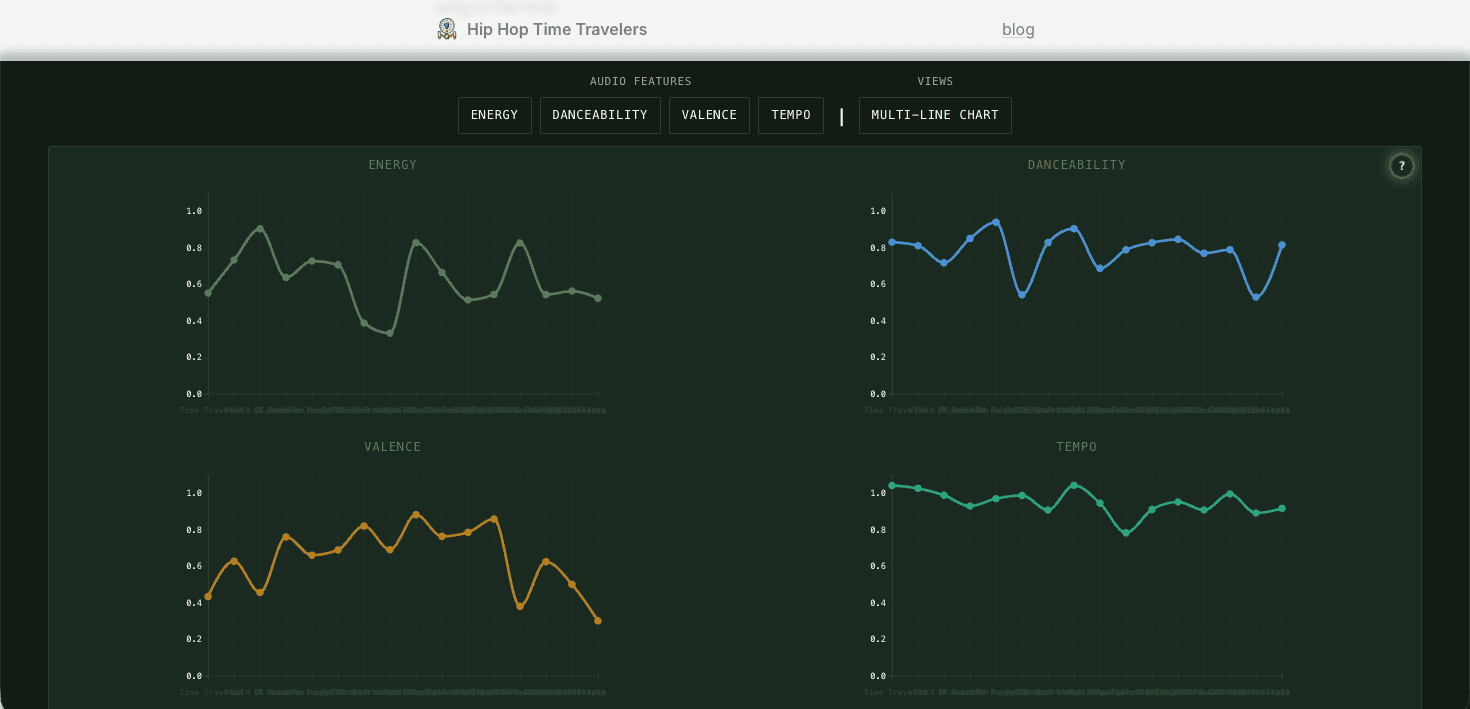Toggle the TEMPO audio feature
Viewport: 1470px width, 709px height.
791,115
